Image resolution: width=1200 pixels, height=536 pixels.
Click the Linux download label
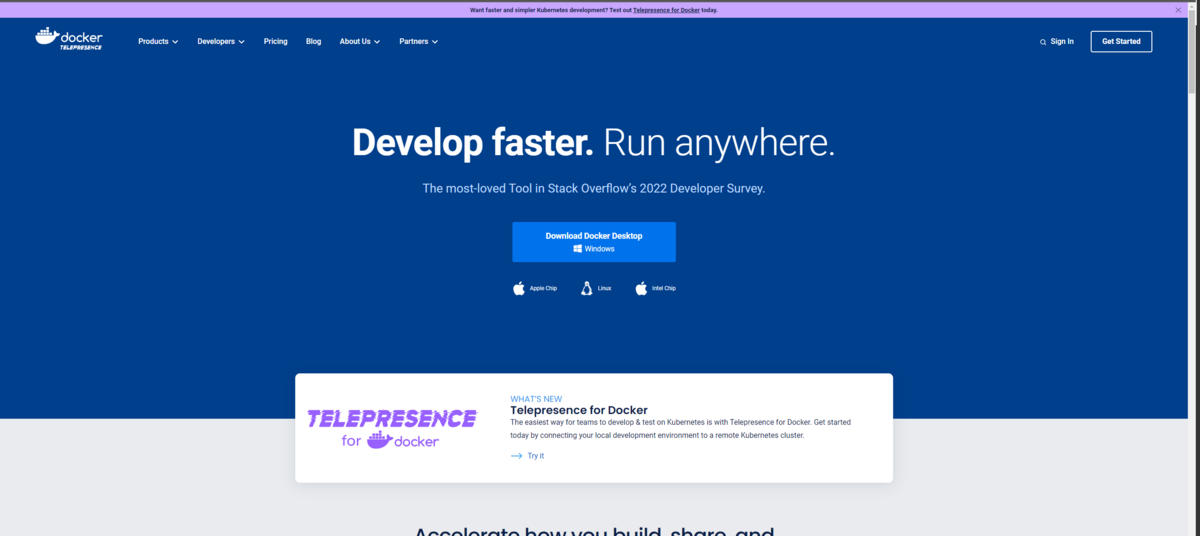[604, 288]
